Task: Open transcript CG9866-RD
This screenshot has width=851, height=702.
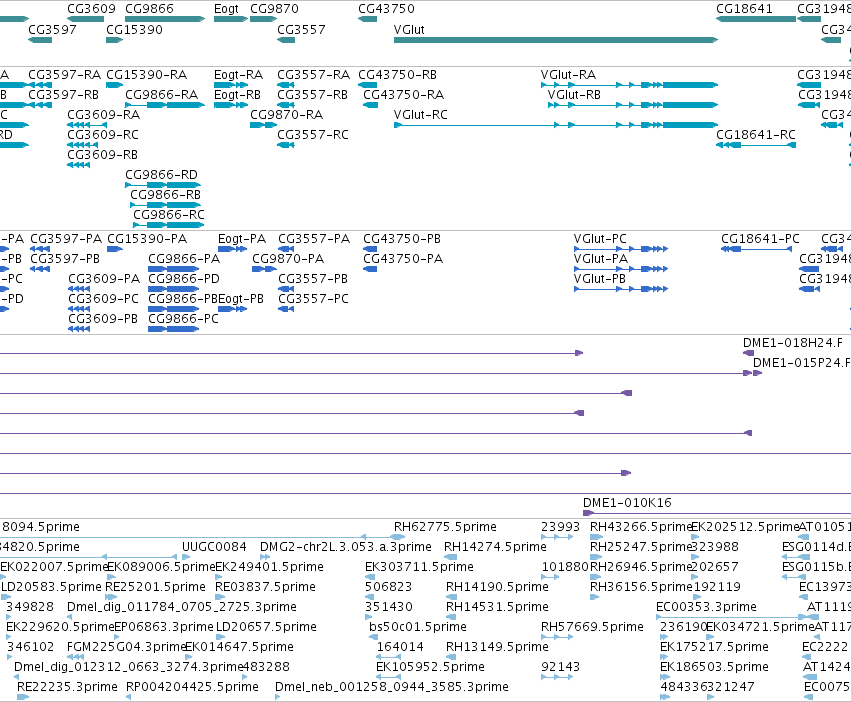Action: [163, 185]
